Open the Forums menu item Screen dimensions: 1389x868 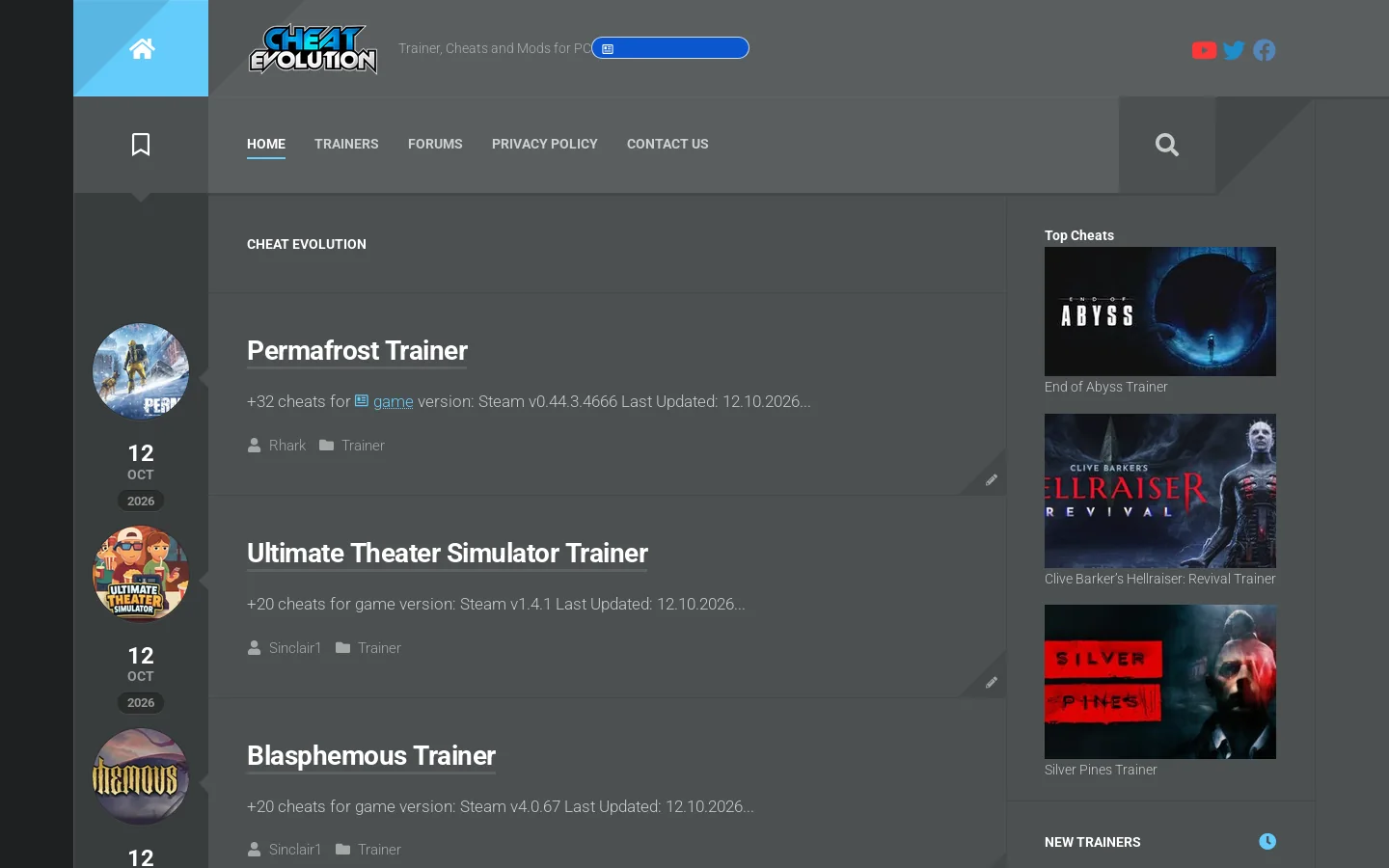435,144
